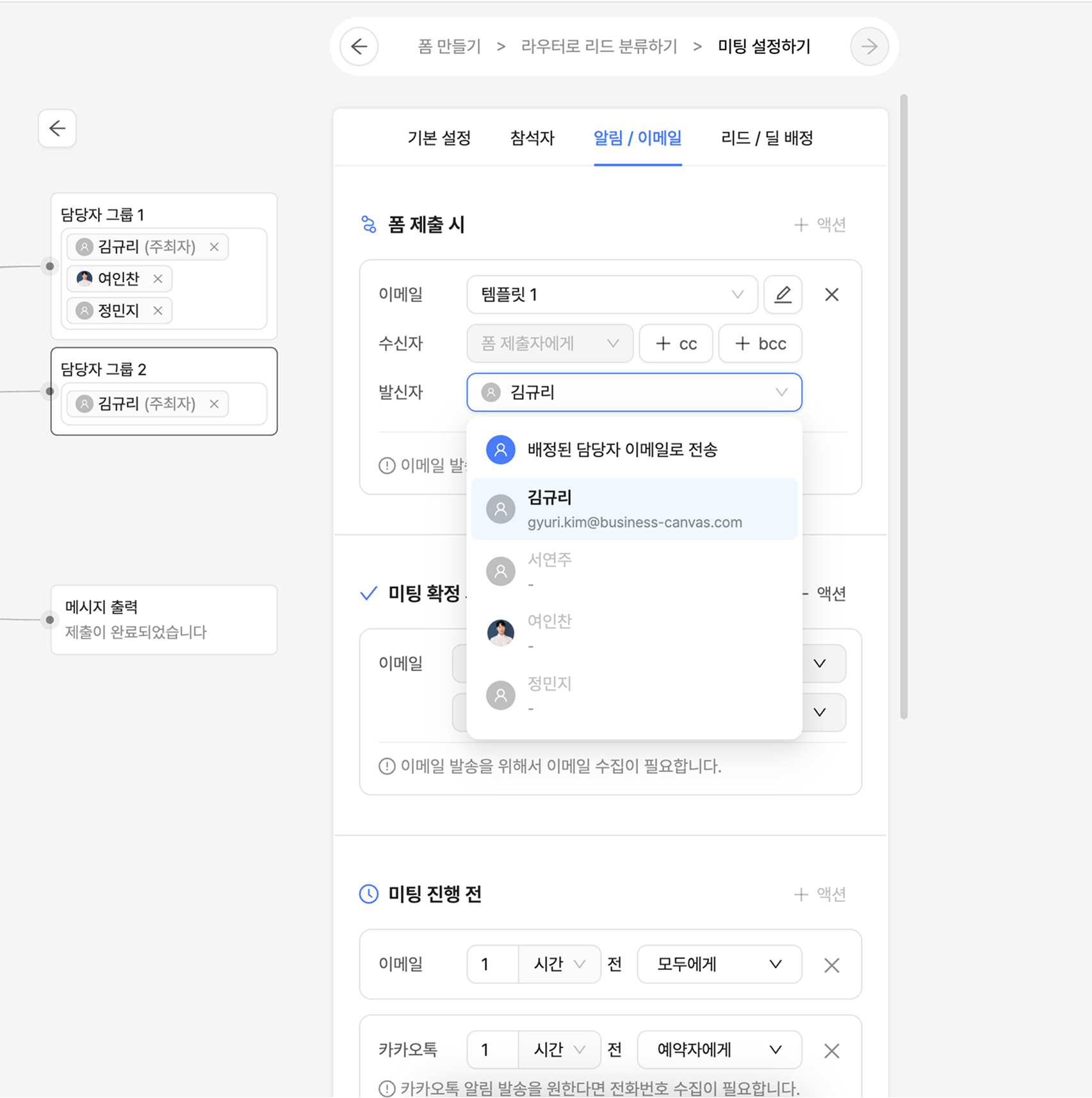Select 서연주 in the sender list
The height and width of the screenshot is (1098, 1092).
(634, 571)
